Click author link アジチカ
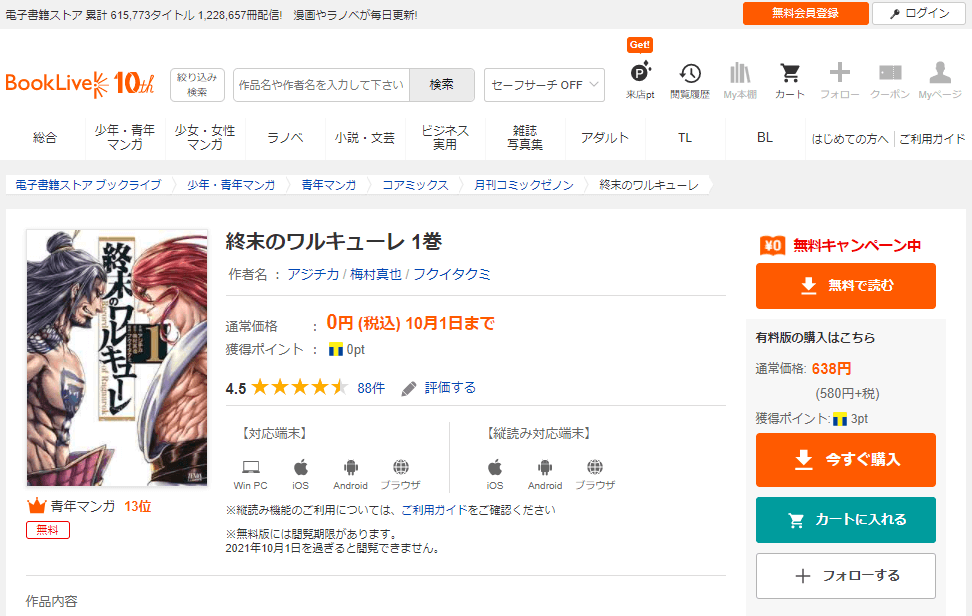Image resolution: width=972 pixels, height=616 pixels. coord(313,274)
